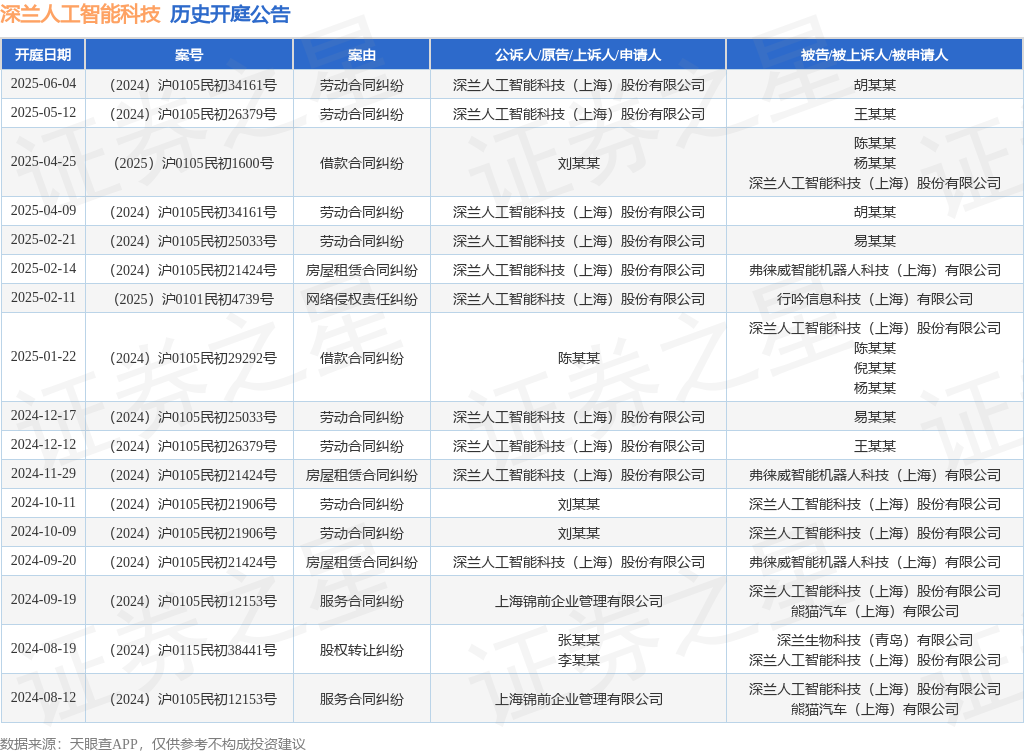Click case number (2024)沪0105民初29292号
The image size is (1024, 753).
click(x=189, y=358)
